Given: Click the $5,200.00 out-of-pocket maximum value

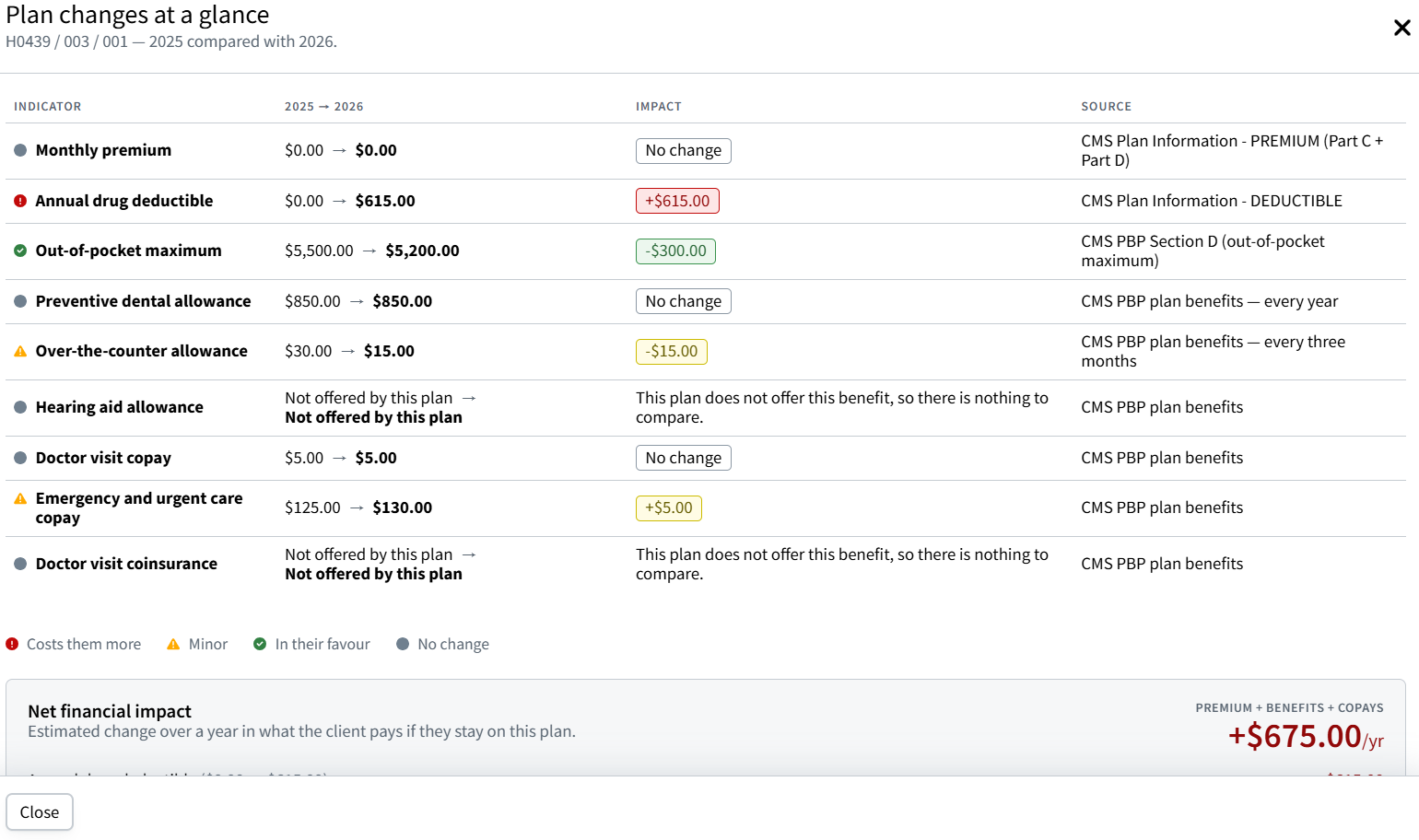Looking at the screenshot, I should (x=423, y=251).
